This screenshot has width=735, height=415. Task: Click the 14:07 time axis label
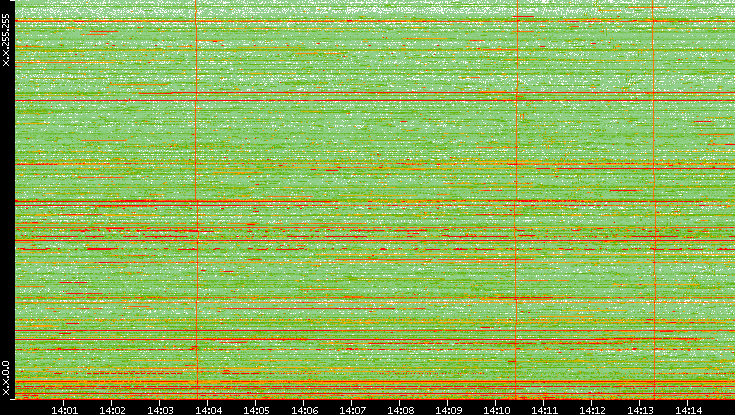pyautogui.click(x=352, y=410)
